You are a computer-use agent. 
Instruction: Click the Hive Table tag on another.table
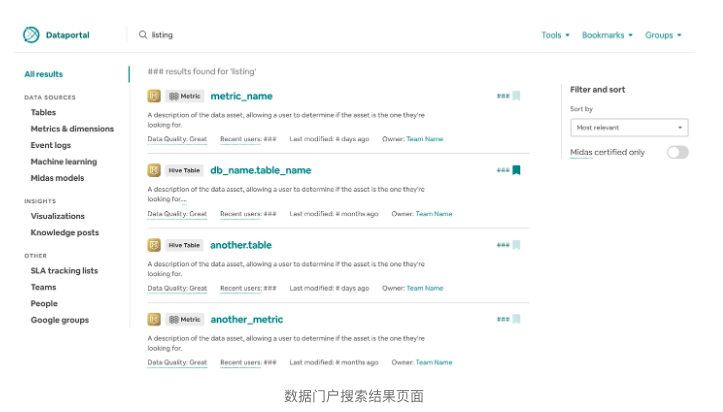tap(184, 245)
